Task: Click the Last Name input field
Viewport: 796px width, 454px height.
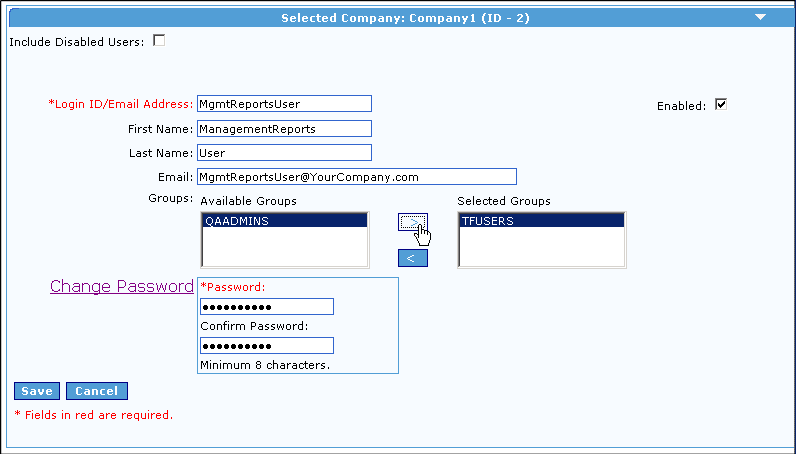Action: pyautogui.click(x=284, y=153)
